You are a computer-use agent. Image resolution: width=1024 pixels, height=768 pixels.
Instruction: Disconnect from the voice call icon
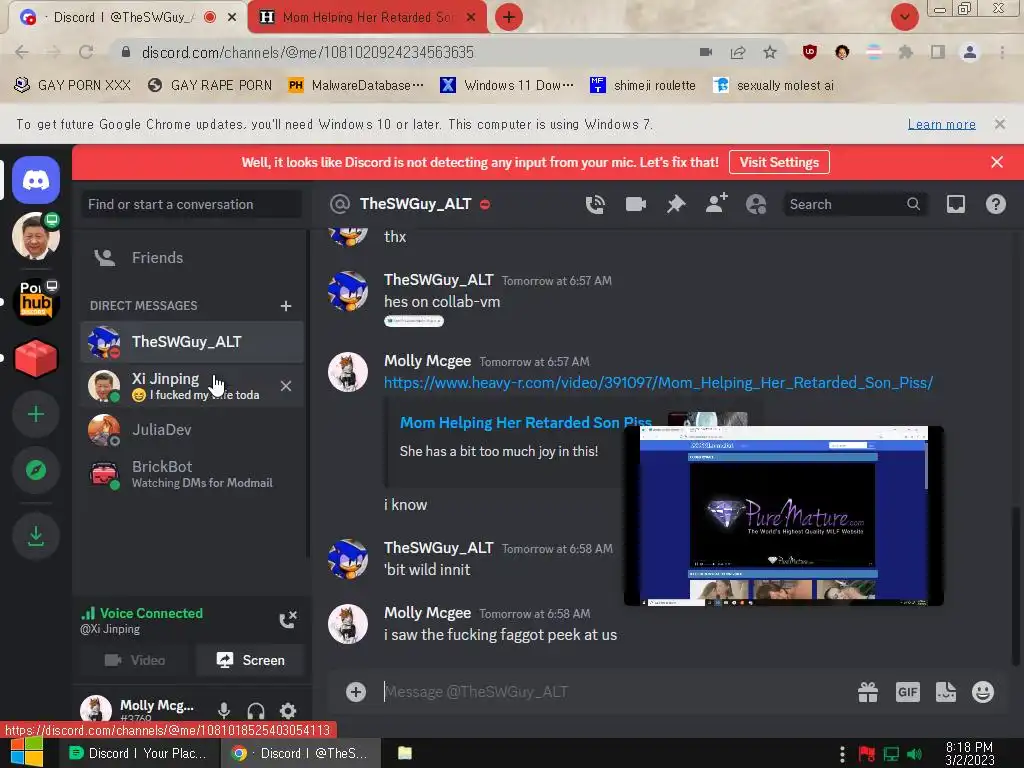pyautogui.click(x=288, y=620)
